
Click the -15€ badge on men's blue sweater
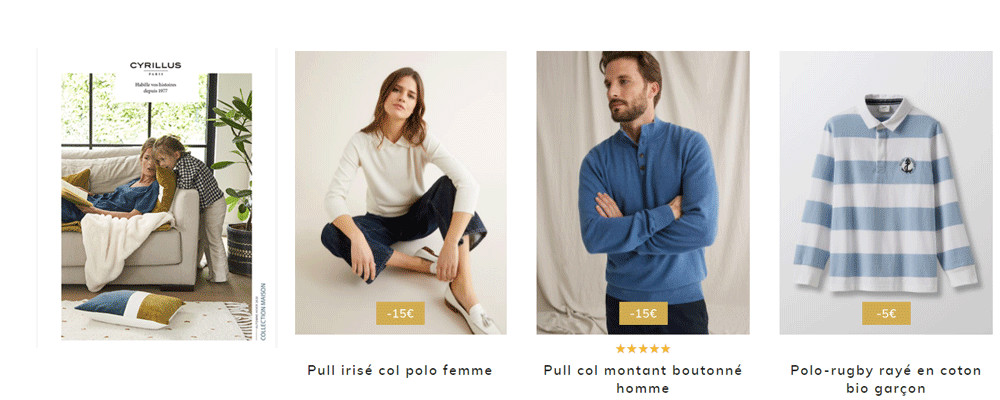click(643, 313)
